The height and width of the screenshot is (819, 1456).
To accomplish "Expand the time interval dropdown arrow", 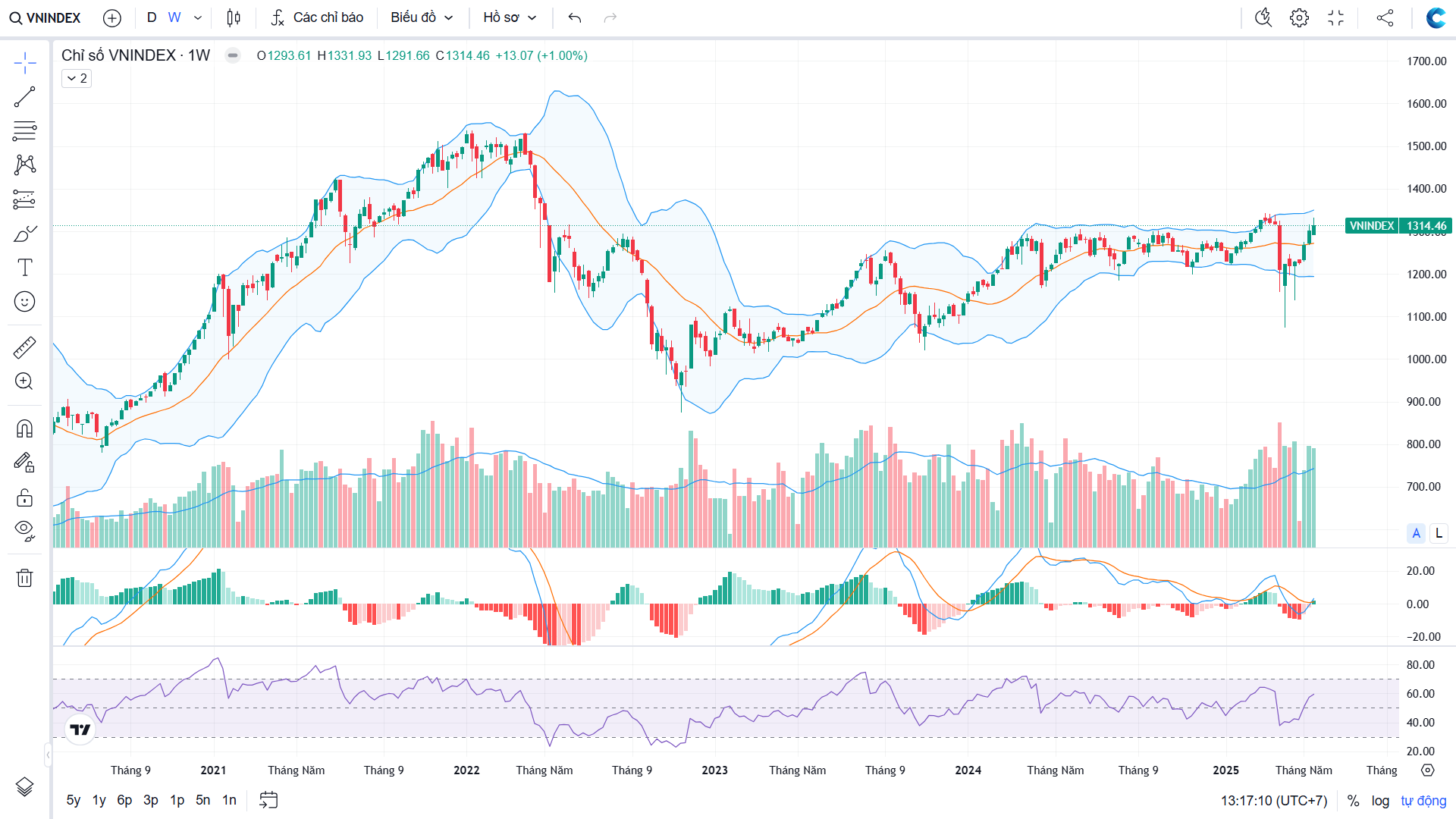I will pos(198,17).
